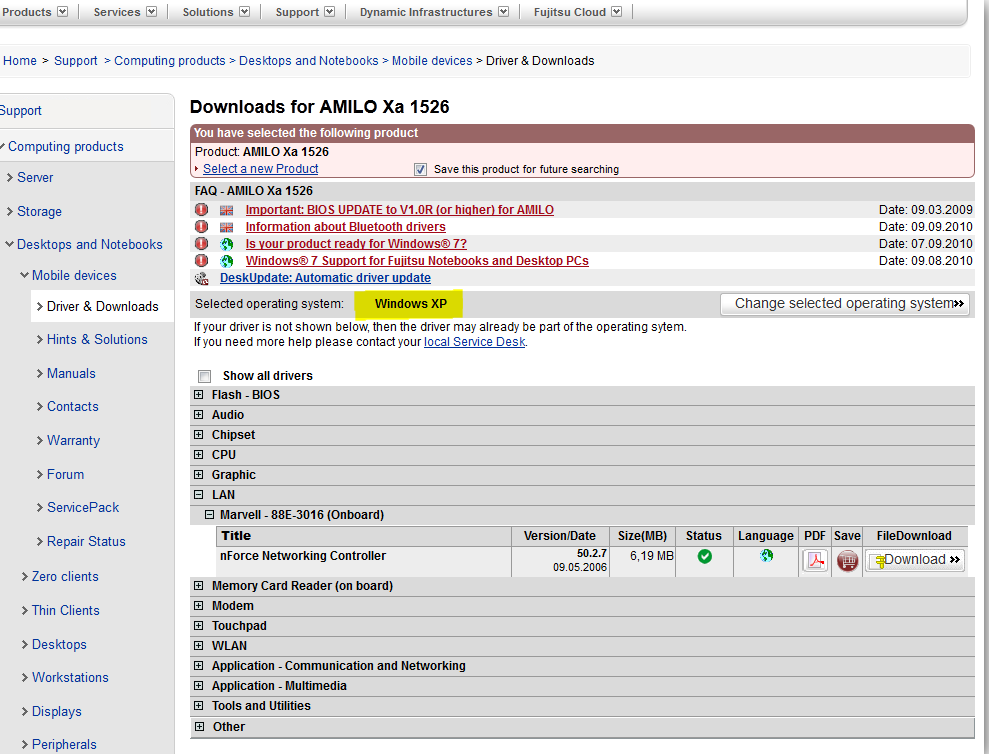
Task: Click Change selected operating system button
Action: [845, 303]
